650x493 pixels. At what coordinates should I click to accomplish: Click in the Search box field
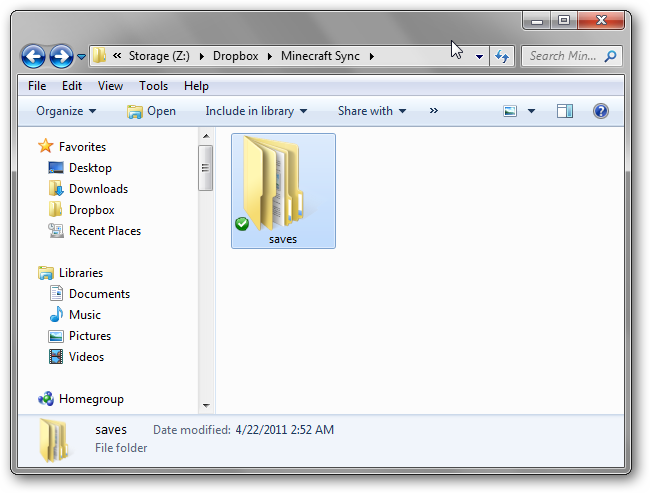pos(565,56)
